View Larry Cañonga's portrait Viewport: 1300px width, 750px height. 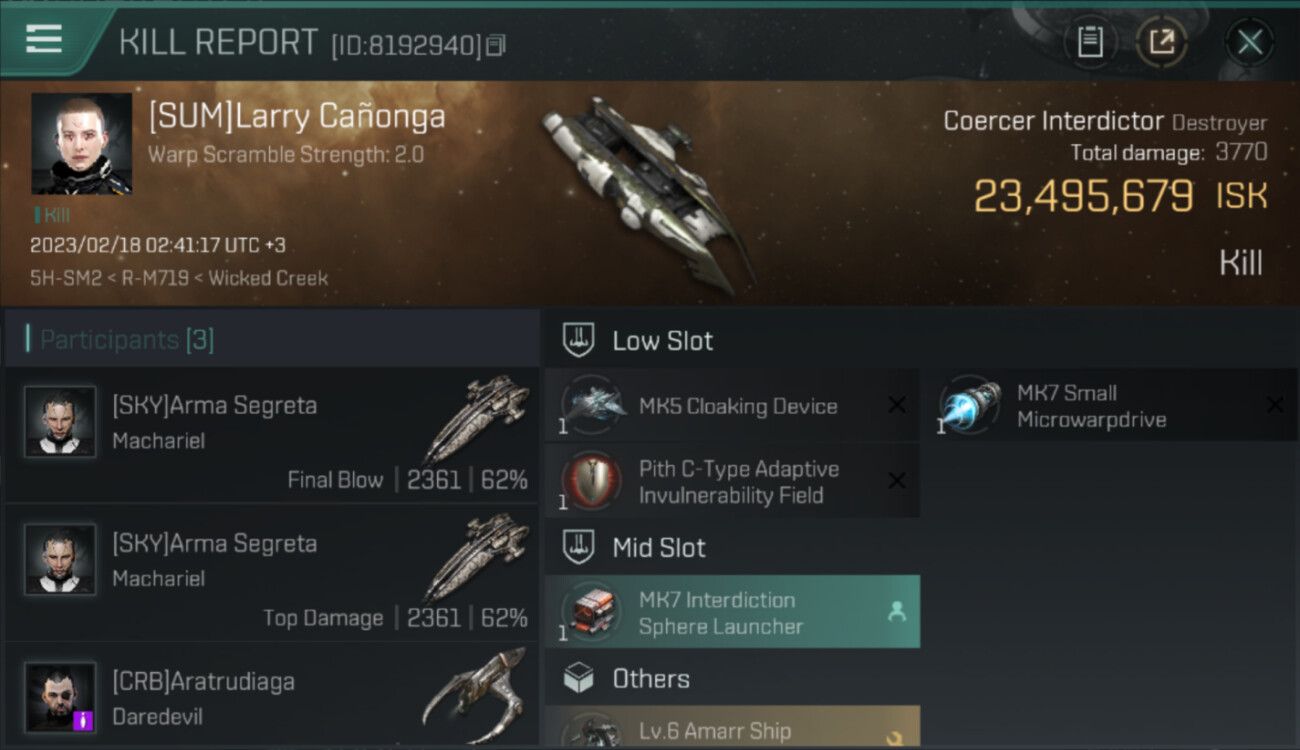(81, 144)
